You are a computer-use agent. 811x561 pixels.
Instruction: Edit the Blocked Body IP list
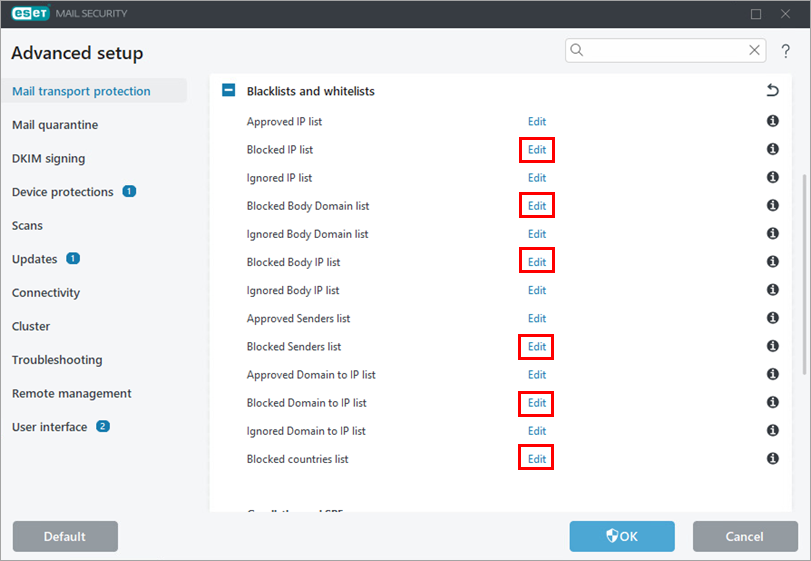pyautogui.click(x=537, y=262)
